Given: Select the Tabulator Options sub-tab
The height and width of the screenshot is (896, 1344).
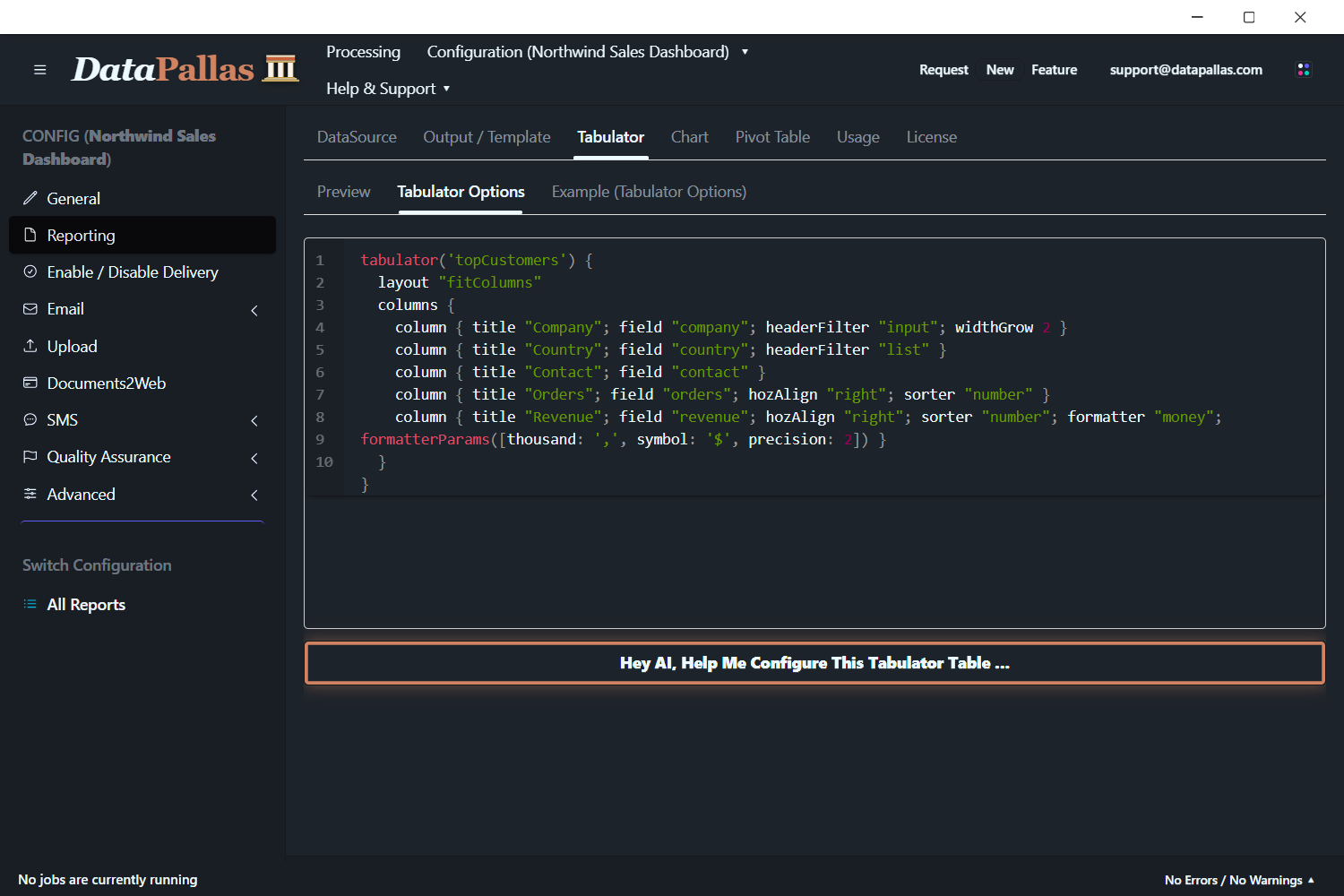Looking at the screenshot, I should pyautogui.click(x=461, y=192).
